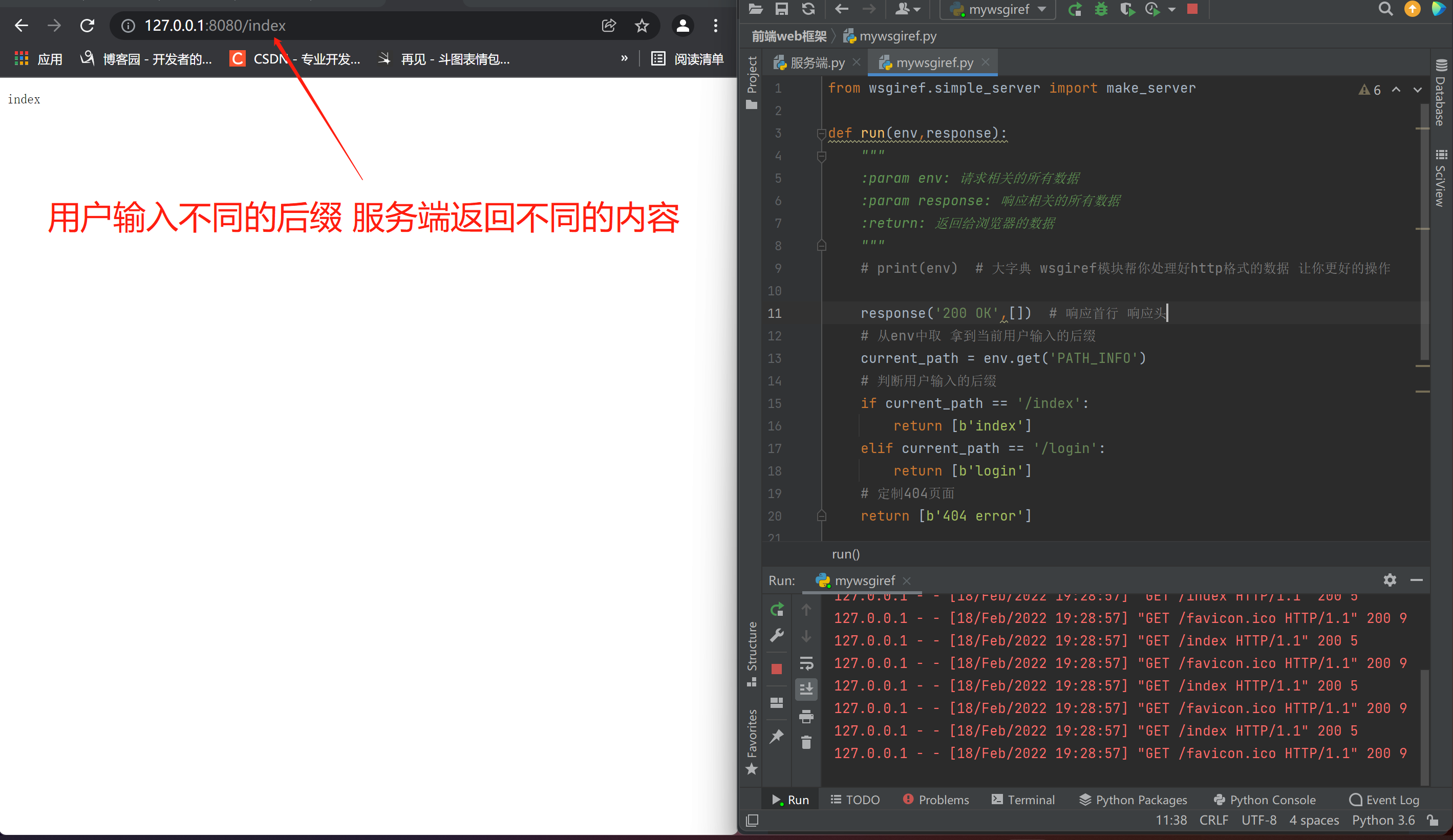Toggle the Project tool window
1453x840 pixels.
tap(751, 82)
